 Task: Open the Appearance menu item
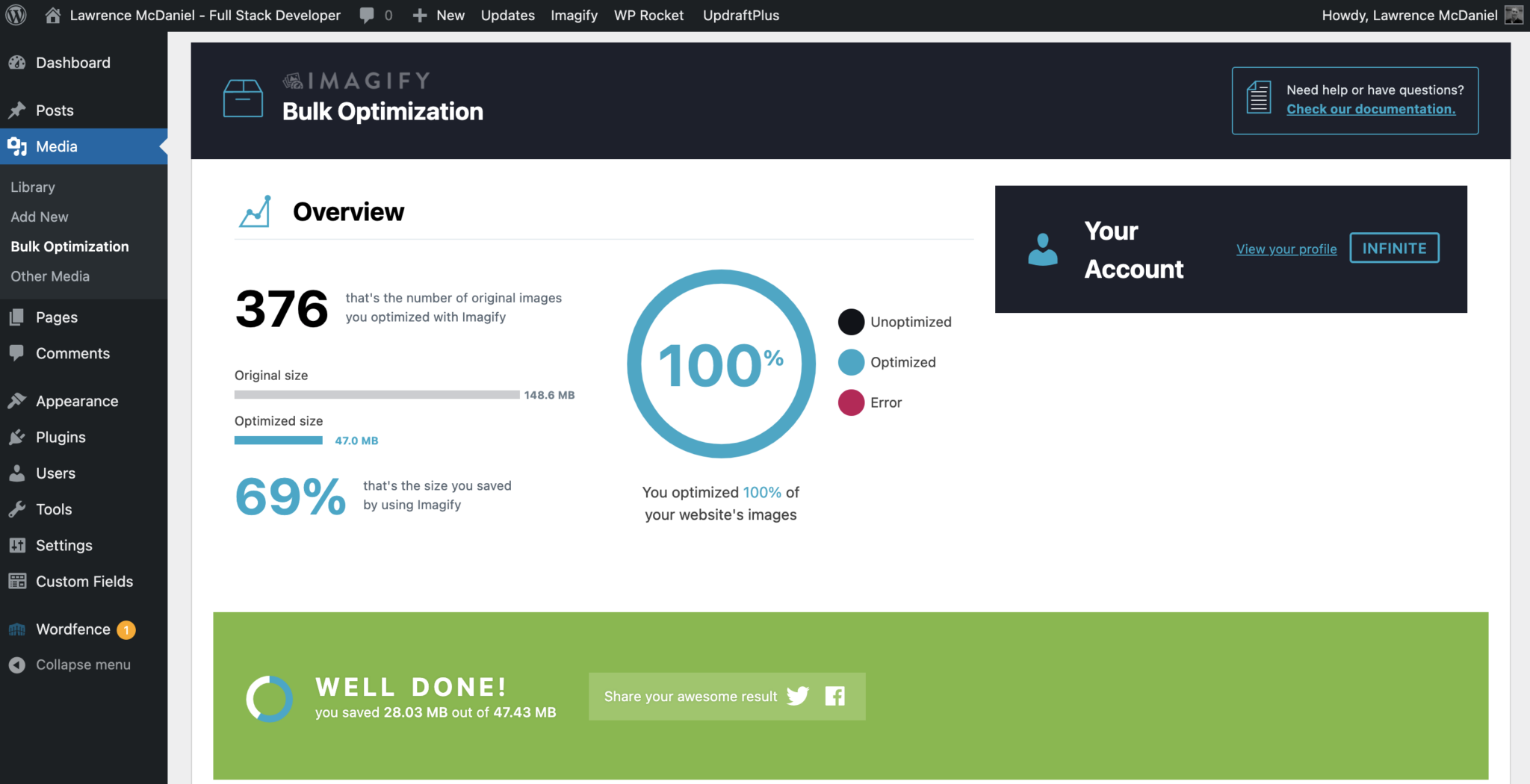77,401
